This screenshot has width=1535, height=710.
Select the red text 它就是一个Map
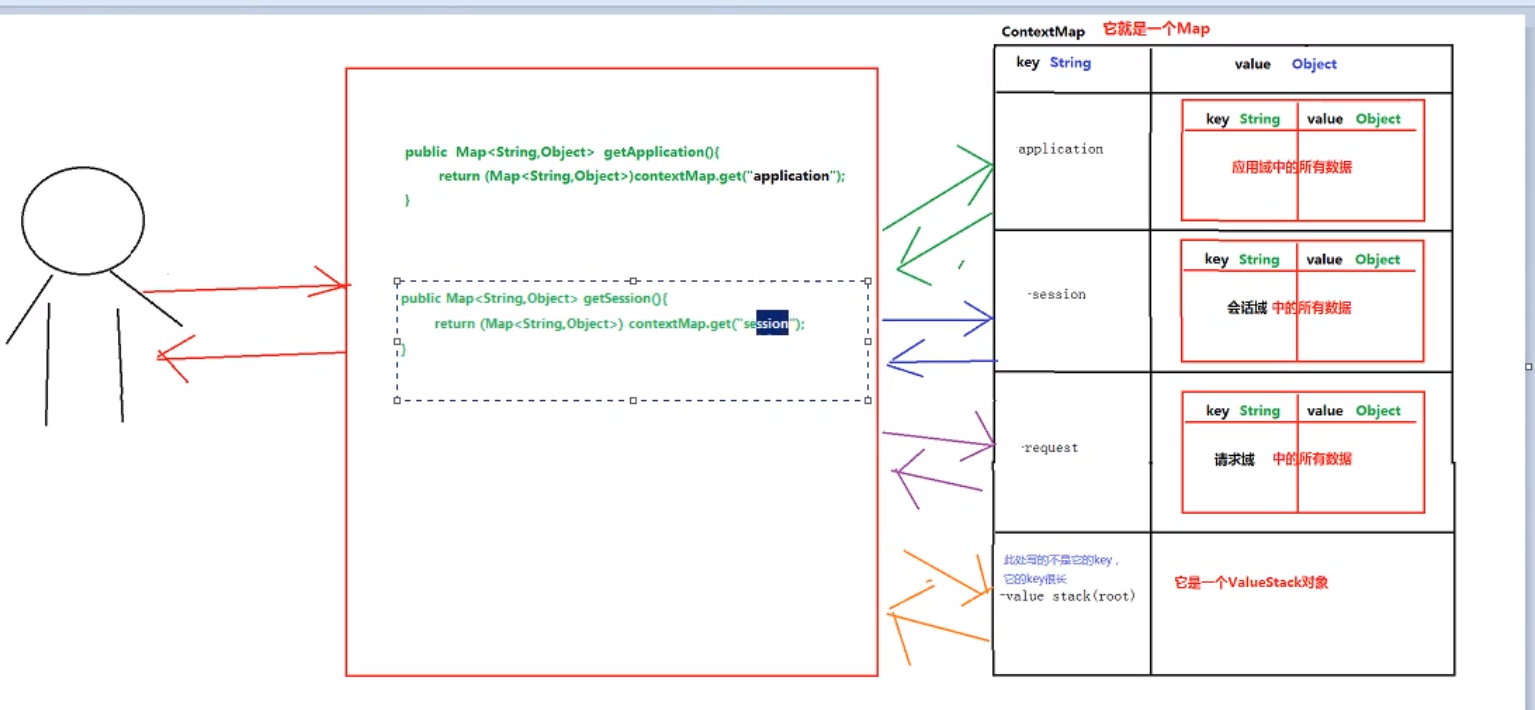point(1156,29)
